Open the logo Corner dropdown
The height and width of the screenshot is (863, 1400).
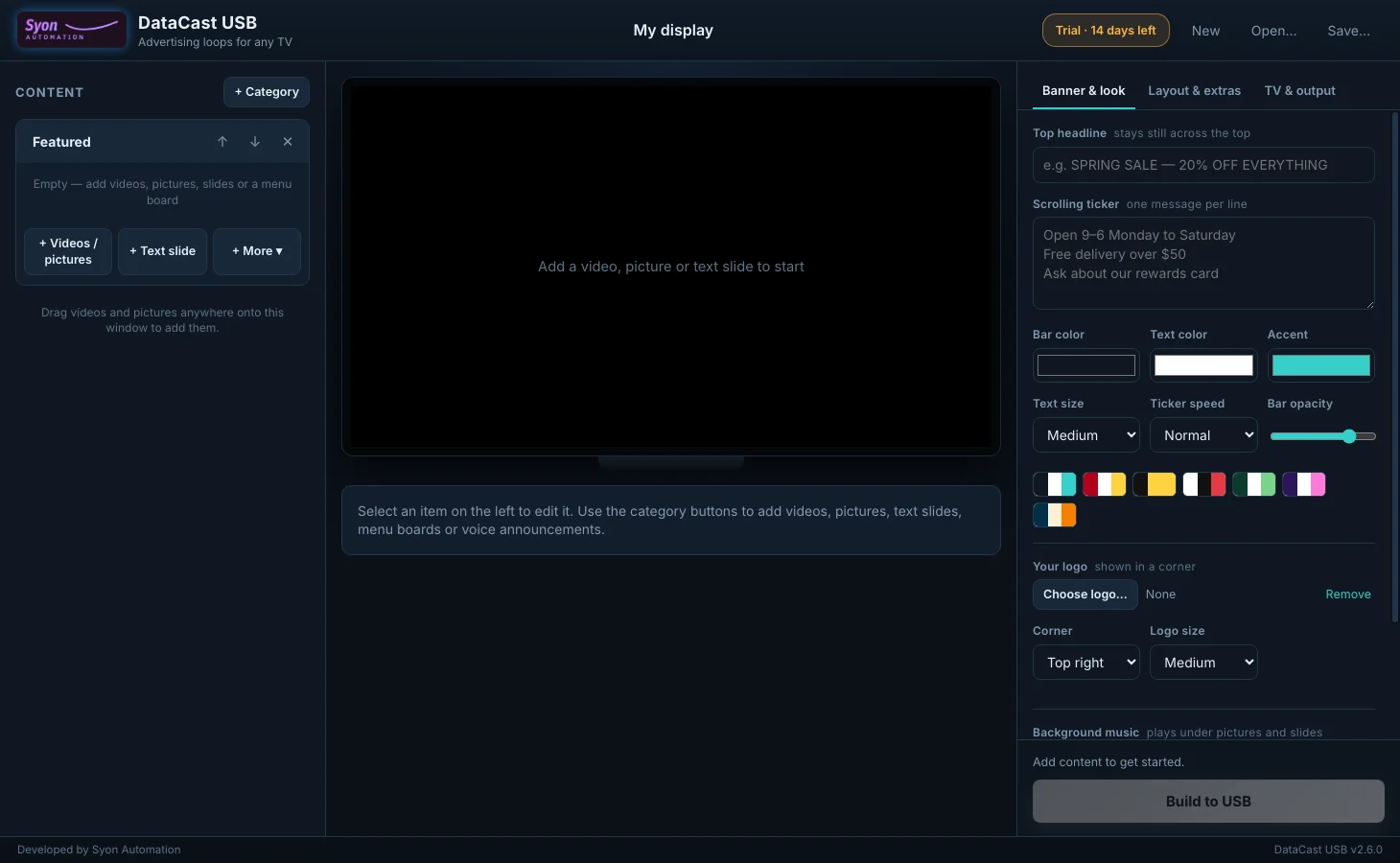click(x=1086, y=663)
